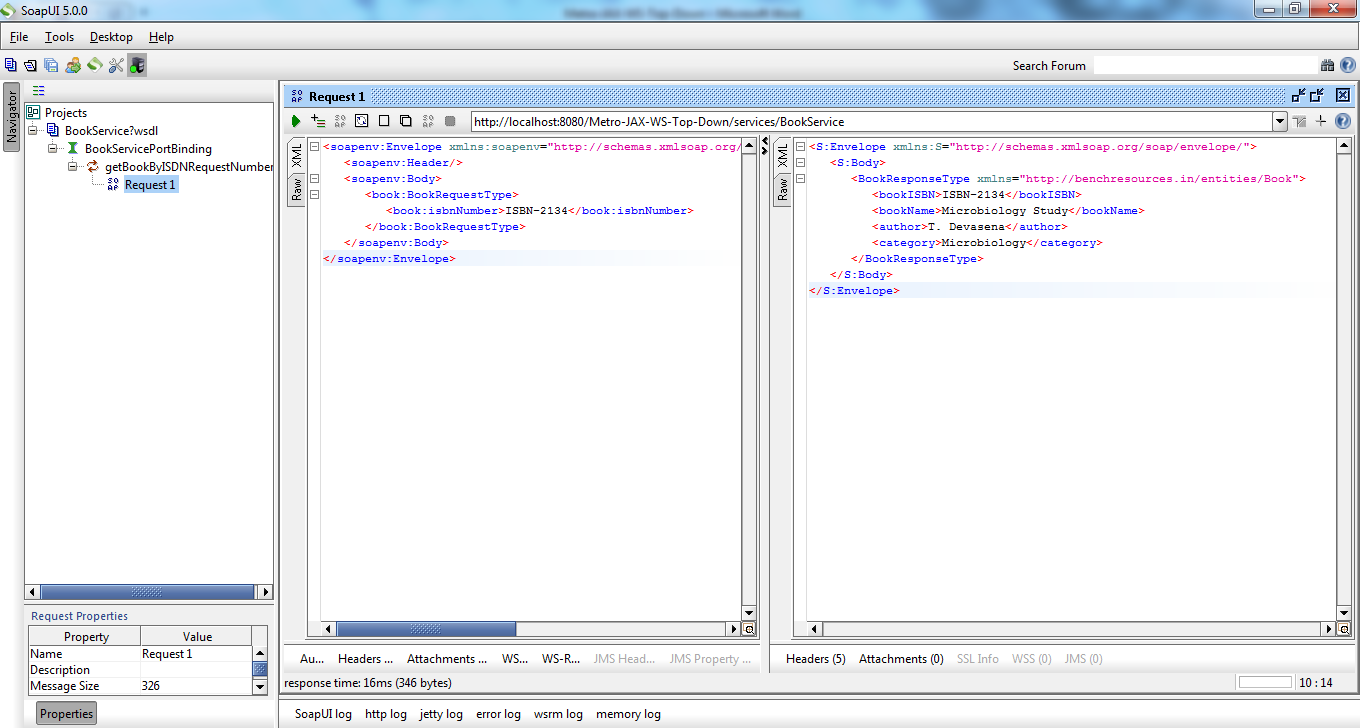Switch the request editor to Raw view

pyautogui.click(x=297, y=188)
